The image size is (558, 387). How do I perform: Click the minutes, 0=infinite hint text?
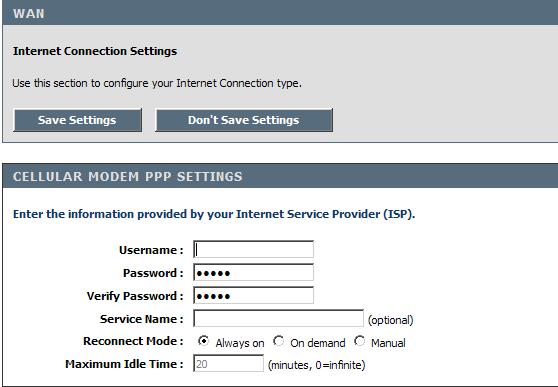tap(316, 365)
